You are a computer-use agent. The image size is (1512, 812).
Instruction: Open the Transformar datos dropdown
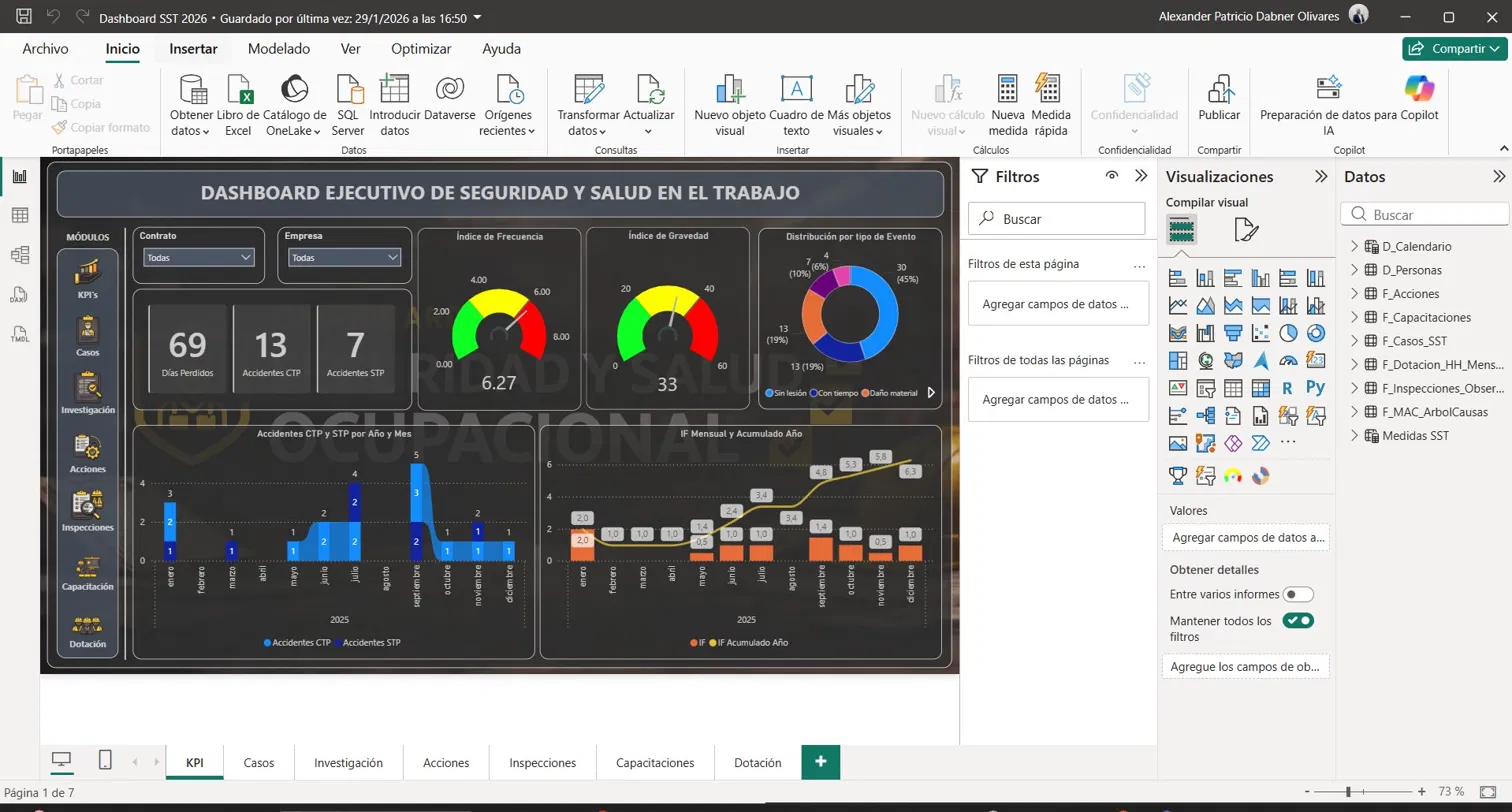[x=588, y=105]
